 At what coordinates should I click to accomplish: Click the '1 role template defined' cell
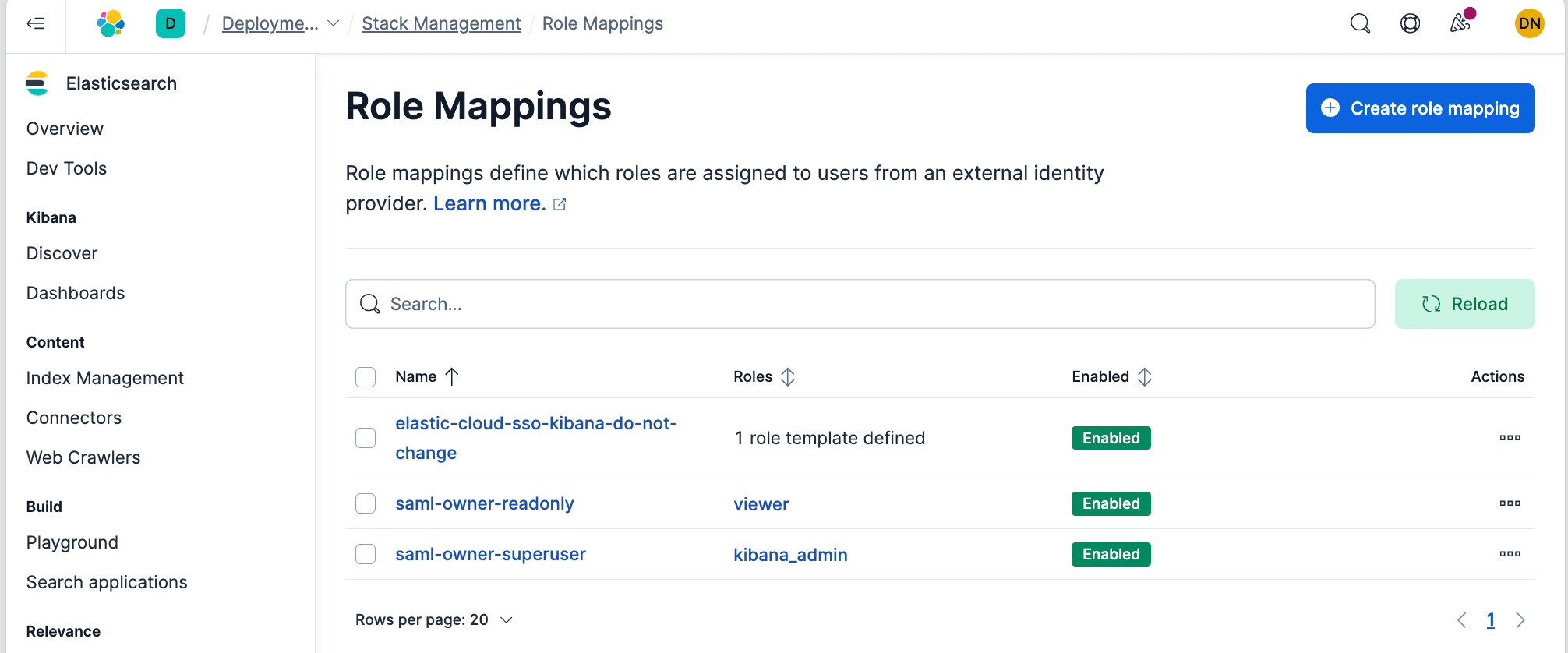coord(830,438)
